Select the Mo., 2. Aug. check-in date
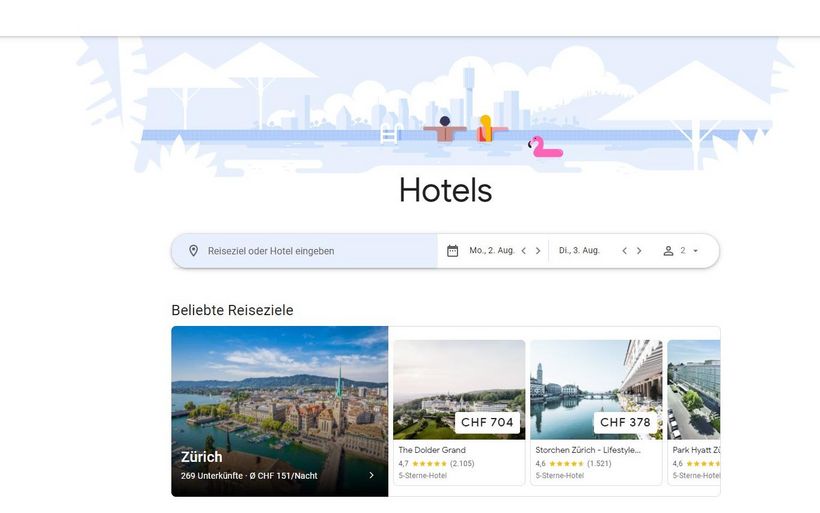This screenshot has width=820, height=513. pos(492,250)
